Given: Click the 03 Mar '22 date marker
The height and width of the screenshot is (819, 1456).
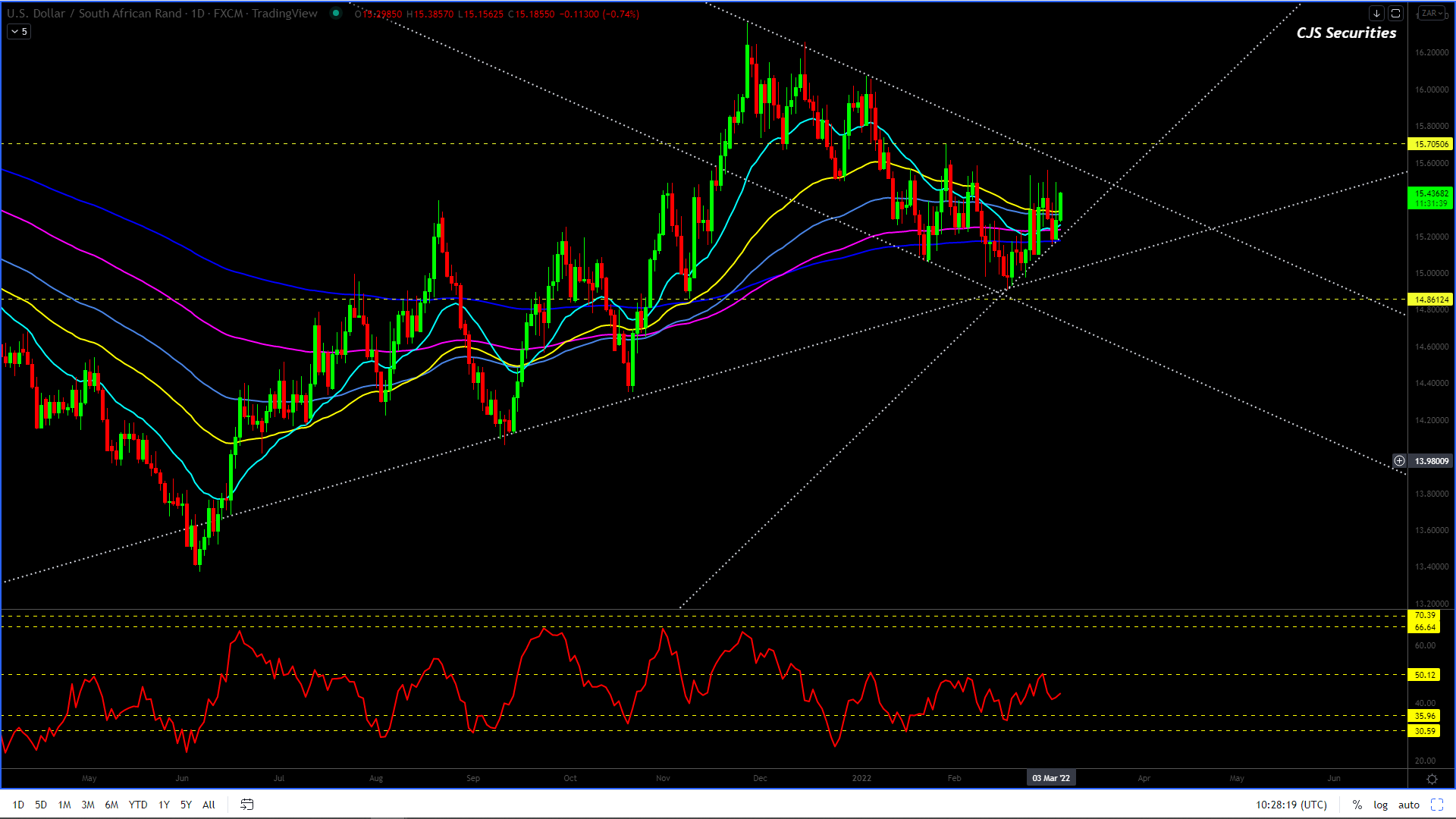Looking at the screenshot, I should pos(1051,778).
